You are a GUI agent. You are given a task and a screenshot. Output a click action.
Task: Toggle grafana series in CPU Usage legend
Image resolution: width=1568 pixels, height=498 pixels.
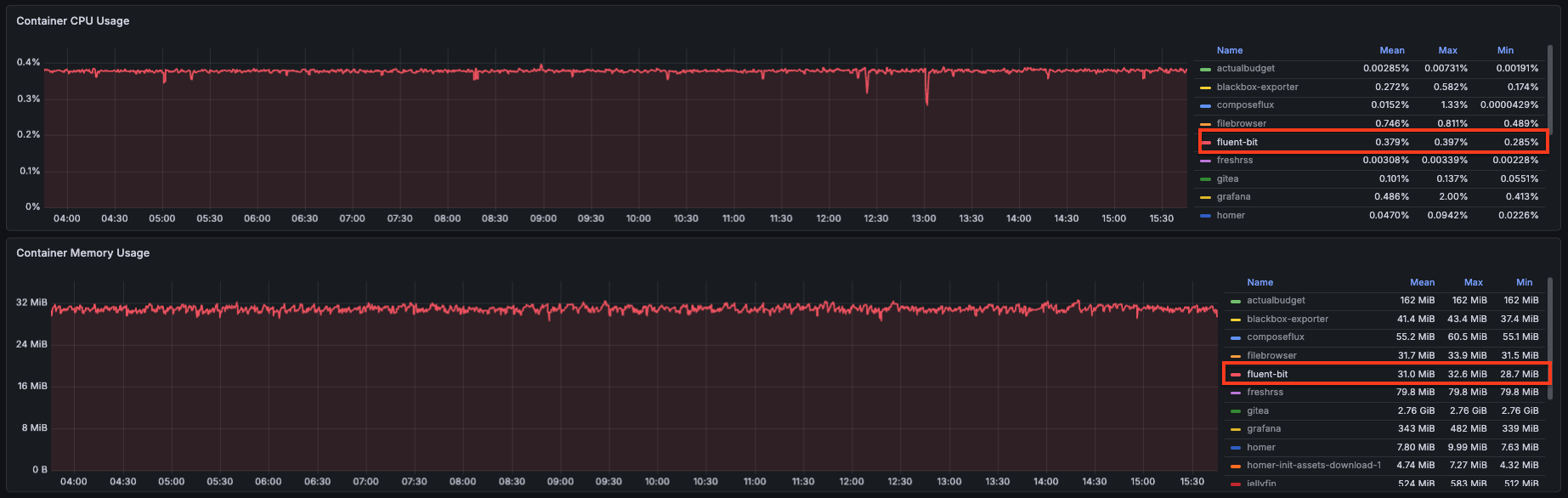point(1233,196)
